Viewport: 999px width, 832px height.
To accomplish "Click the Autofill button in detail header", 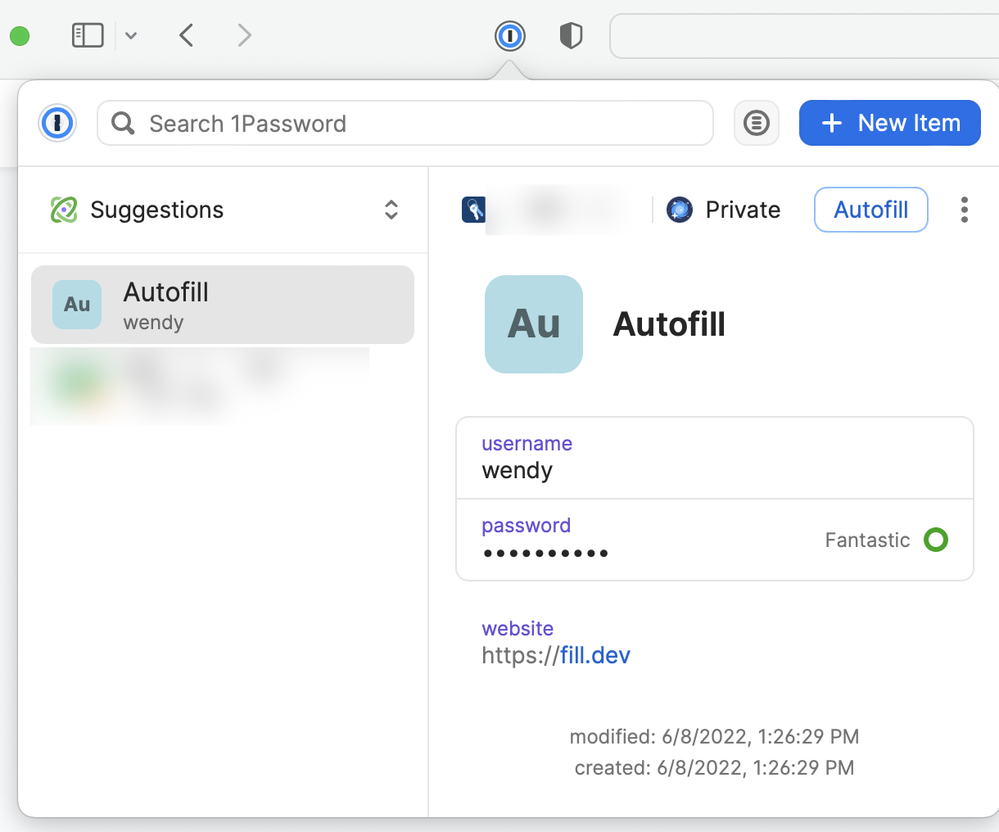I will [871, 210].
